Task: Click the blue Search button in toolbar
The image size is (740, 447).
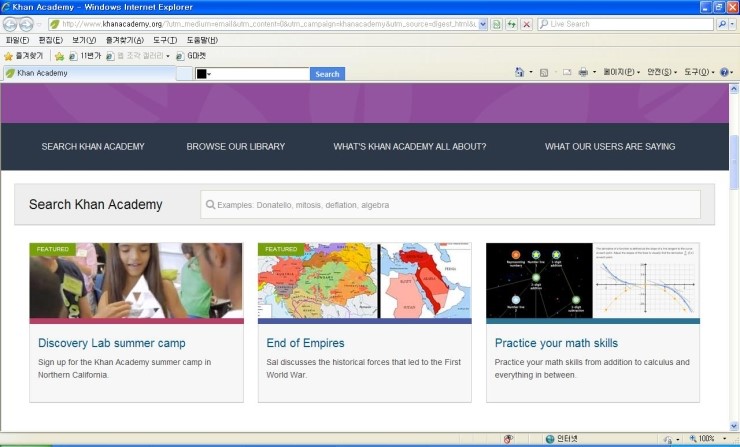Action: pyautogui.click(x=327, y=74)
